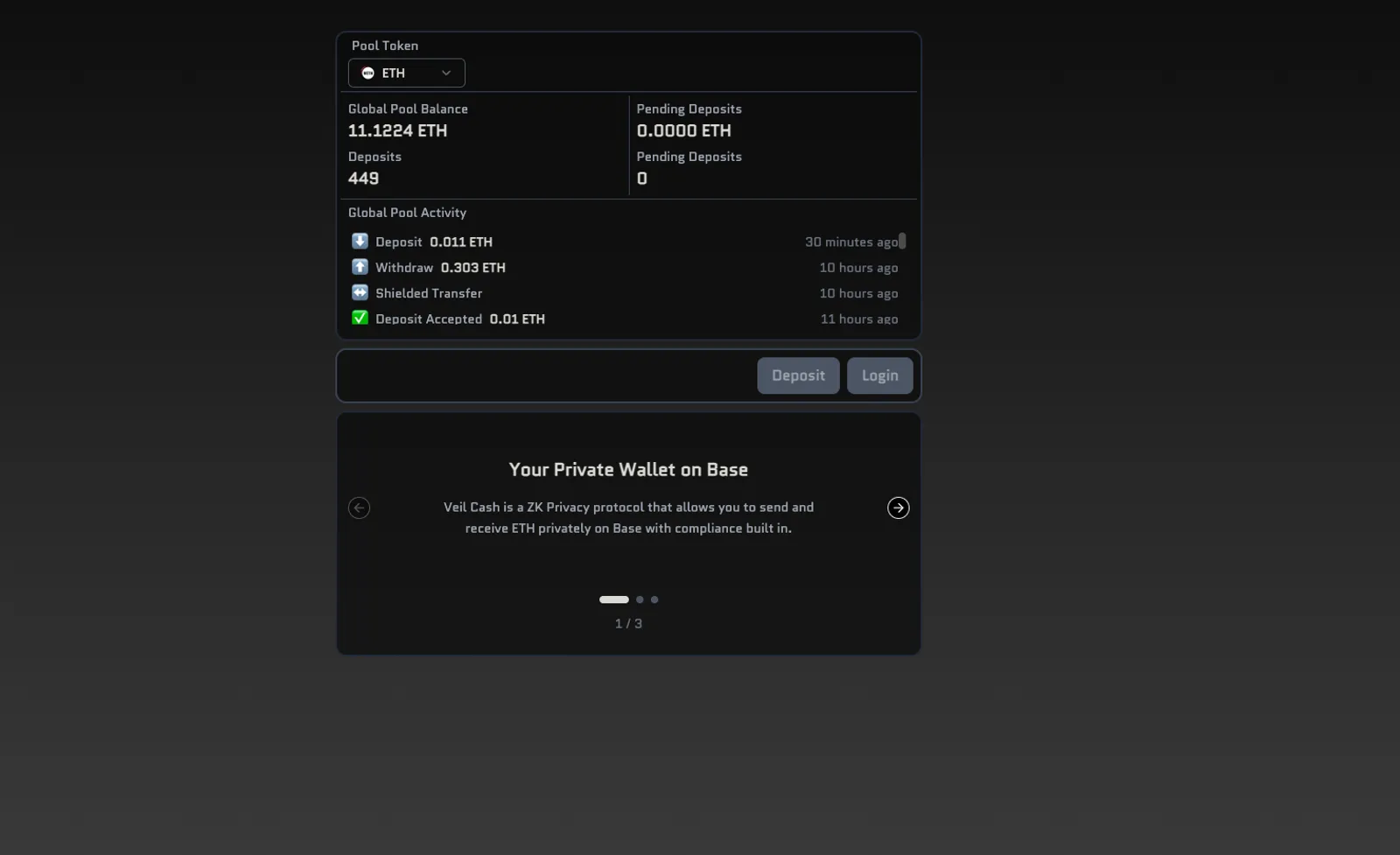Open the ETH pool token dropdown

point(406,73)
